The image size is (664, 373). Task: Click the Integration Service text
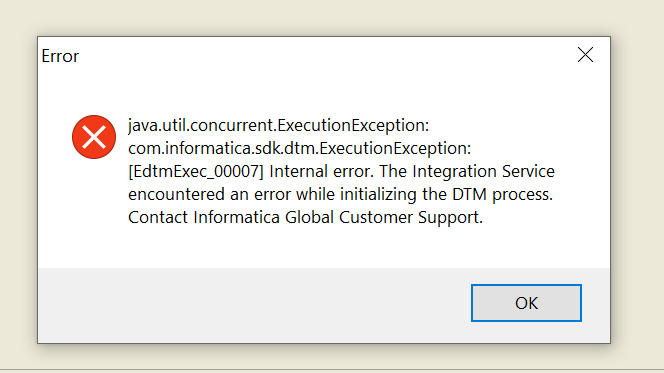(x=483, y=171)
